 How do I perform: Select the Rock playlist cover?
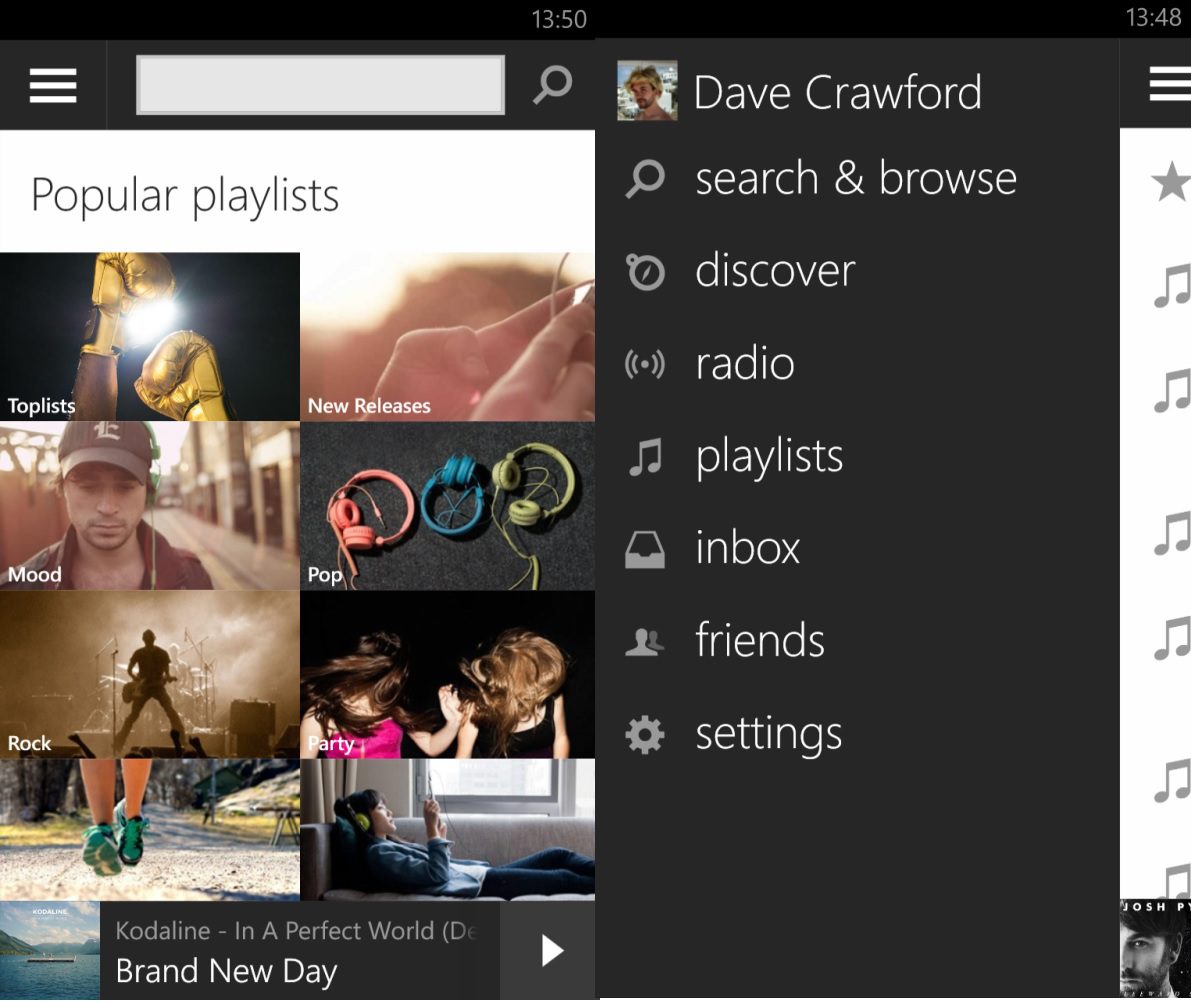149,674
